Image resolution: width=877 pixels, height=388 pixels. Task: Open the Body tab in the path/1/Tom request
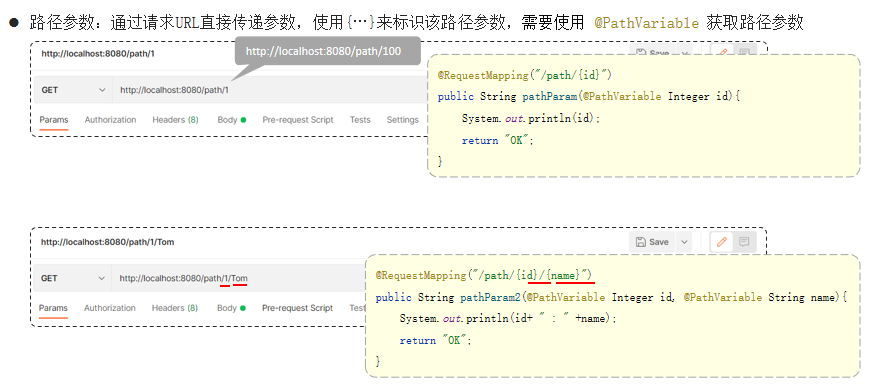tap(231, 308)
